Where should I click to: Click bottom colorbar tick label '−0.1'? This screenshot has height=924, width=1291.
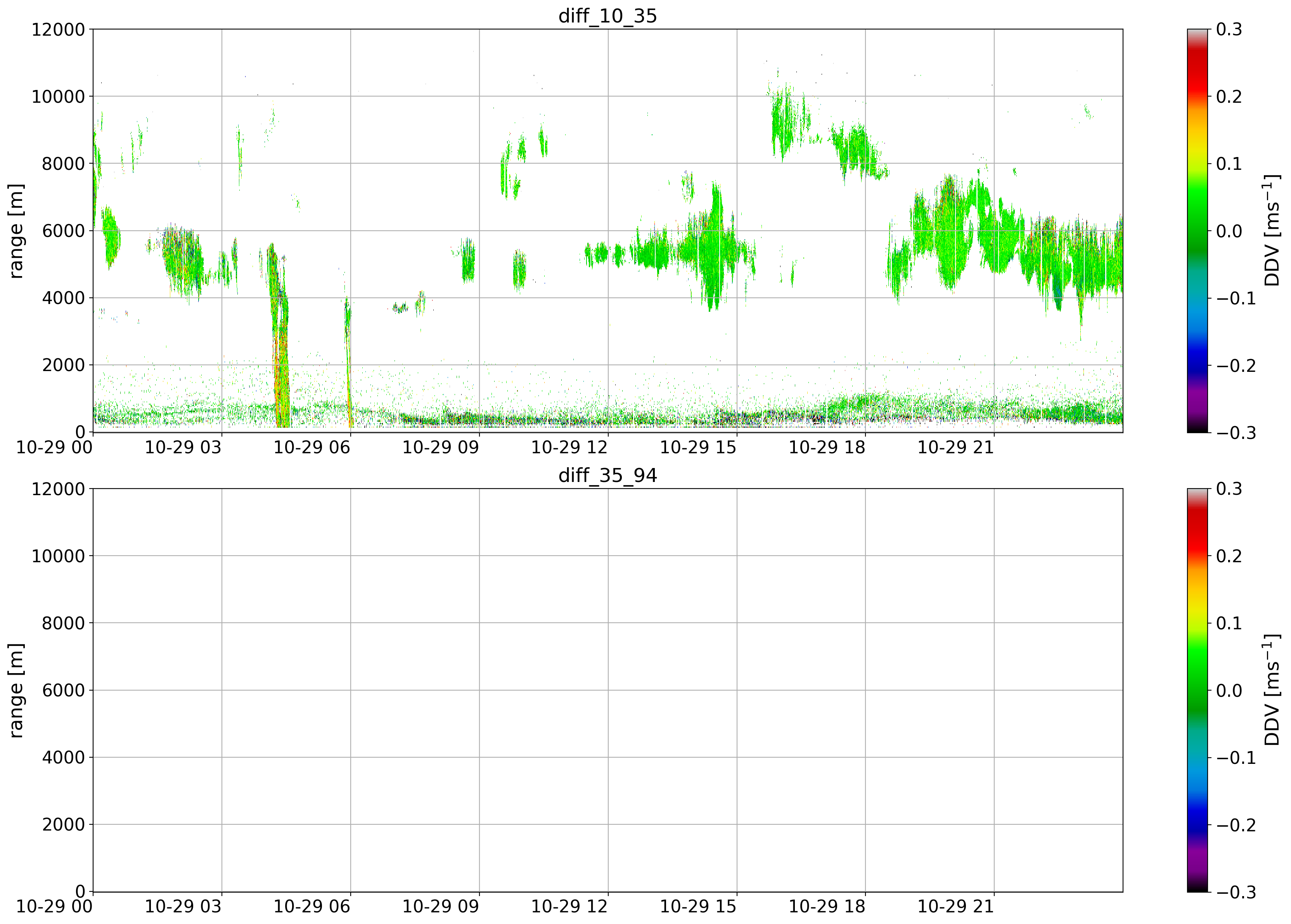(1236, 758)
